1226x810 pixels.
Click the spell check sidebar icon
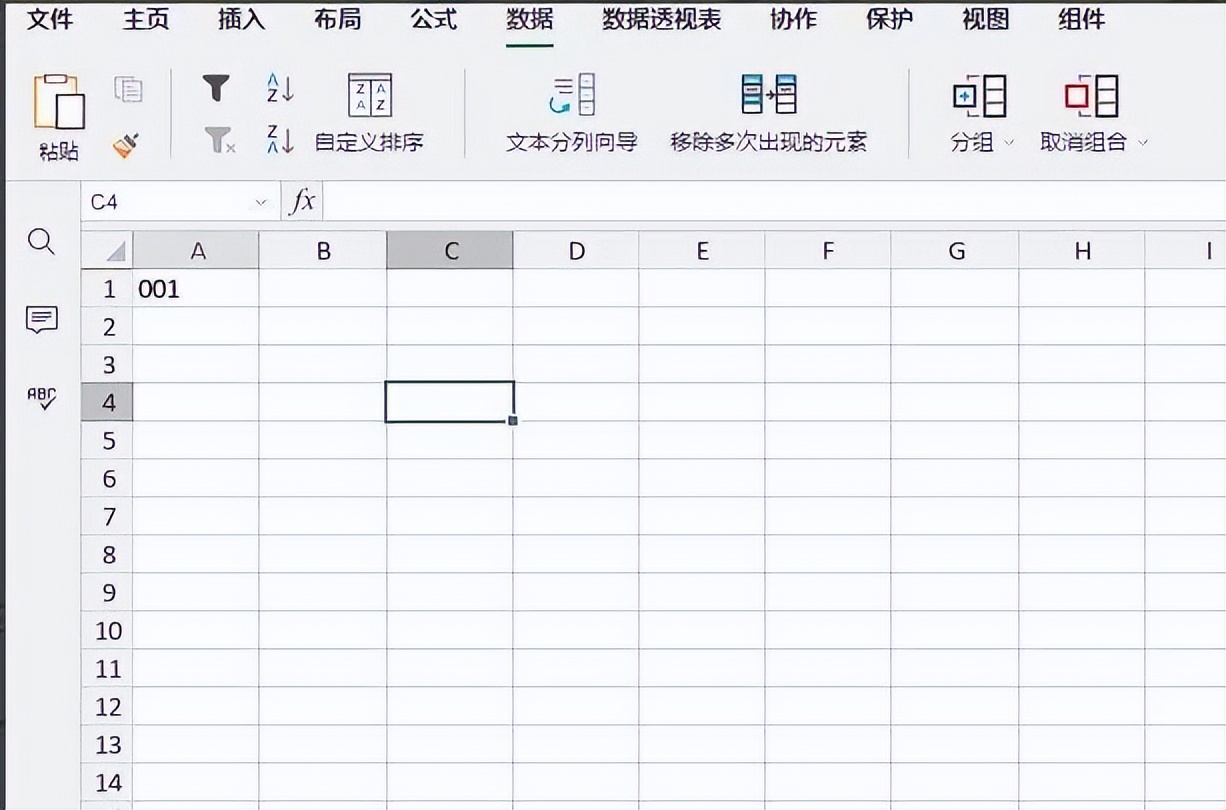pos(41,399)
